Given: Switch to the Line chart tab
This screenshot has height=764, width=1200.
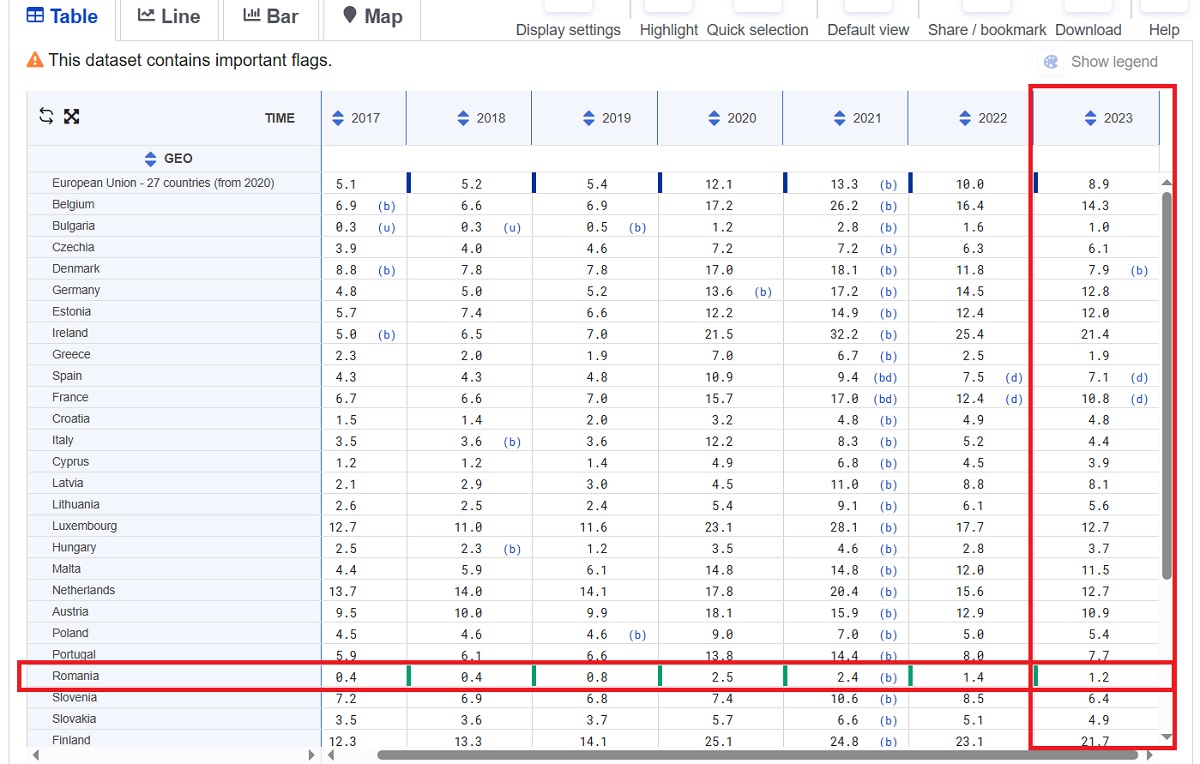Looking at the screenshot, I should (x=169, y=17).
